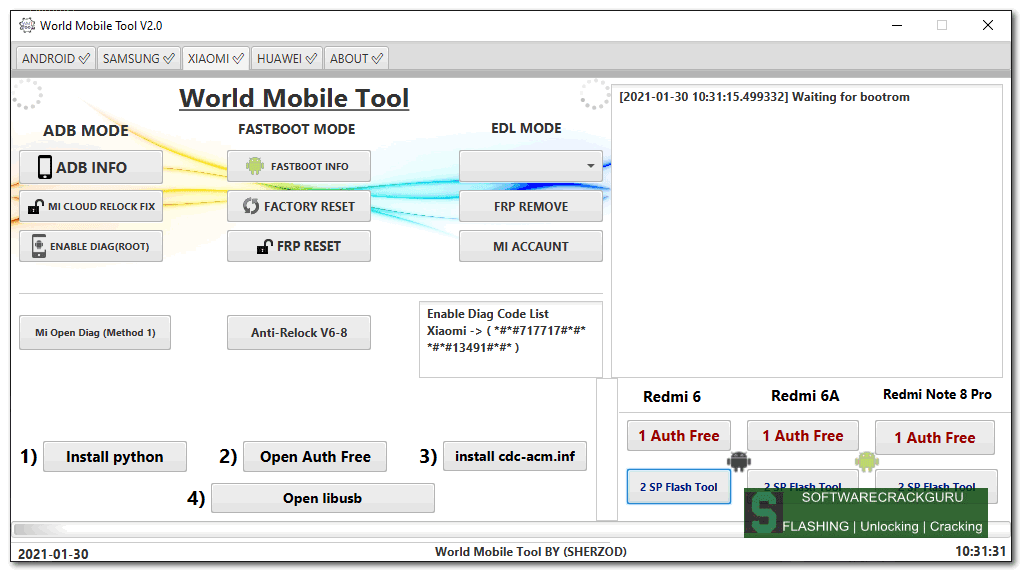Click the Enable Diag Code List text box
The image size is (1023, 573).
coord(511,339)
